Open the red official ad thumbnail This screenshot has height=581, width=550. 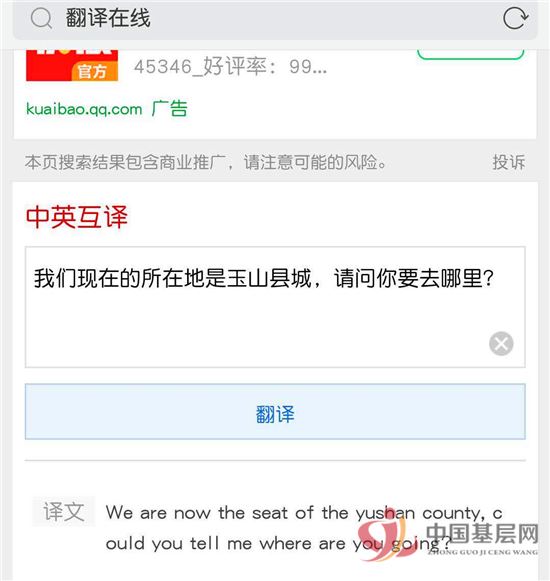72,65
